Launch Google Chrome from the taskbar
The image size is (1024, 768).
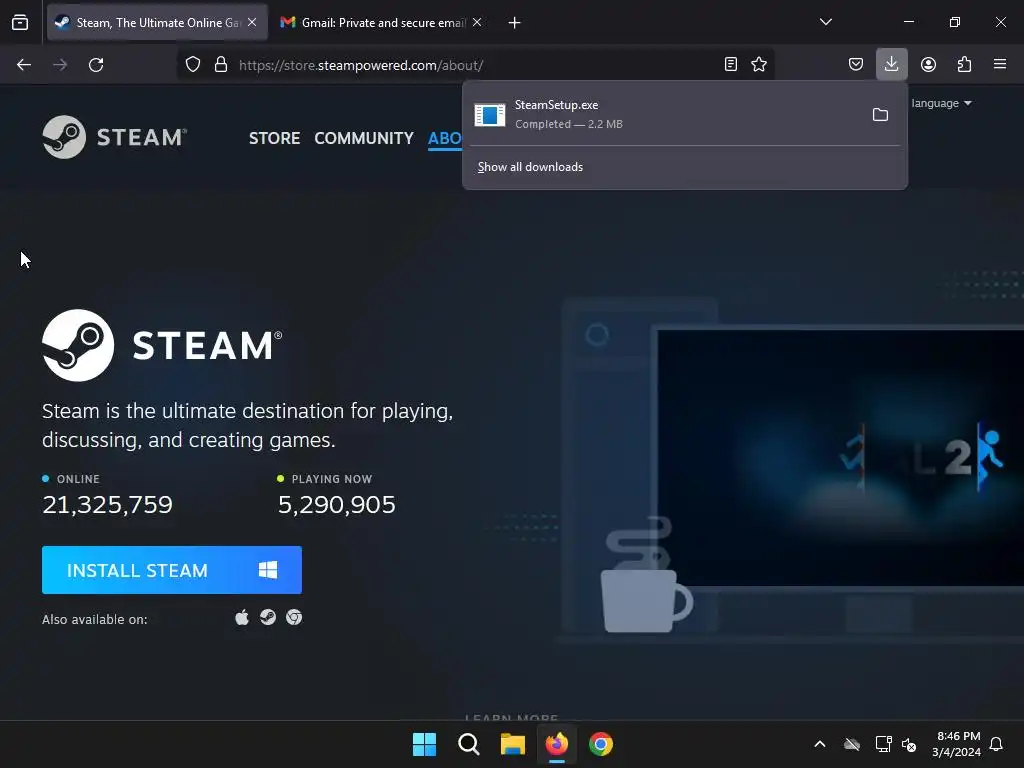tap(601, 744)
